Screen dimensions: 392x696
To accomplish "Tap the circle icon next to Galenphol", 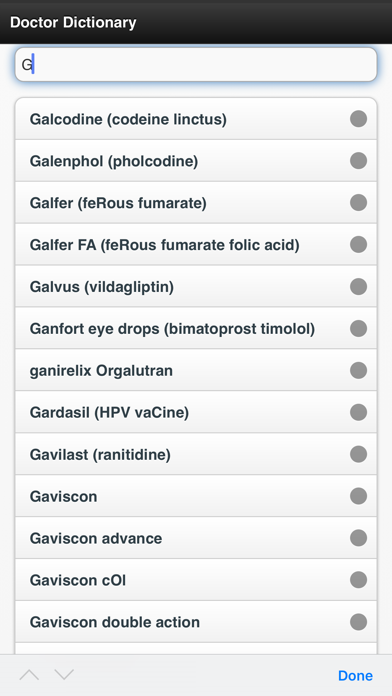I will coord(358,161).
